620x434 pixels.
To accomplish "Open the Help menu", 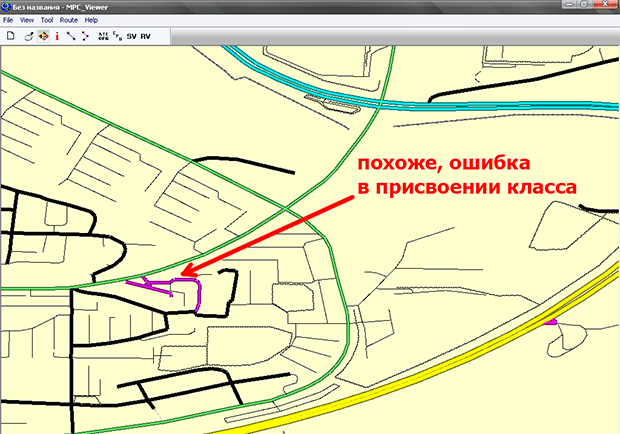I will click(91, 20).
